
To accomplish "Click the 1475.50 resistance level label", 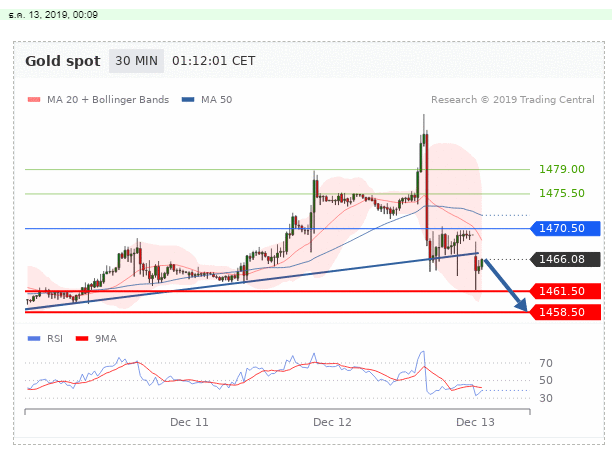I will click(x=562, y=193).
